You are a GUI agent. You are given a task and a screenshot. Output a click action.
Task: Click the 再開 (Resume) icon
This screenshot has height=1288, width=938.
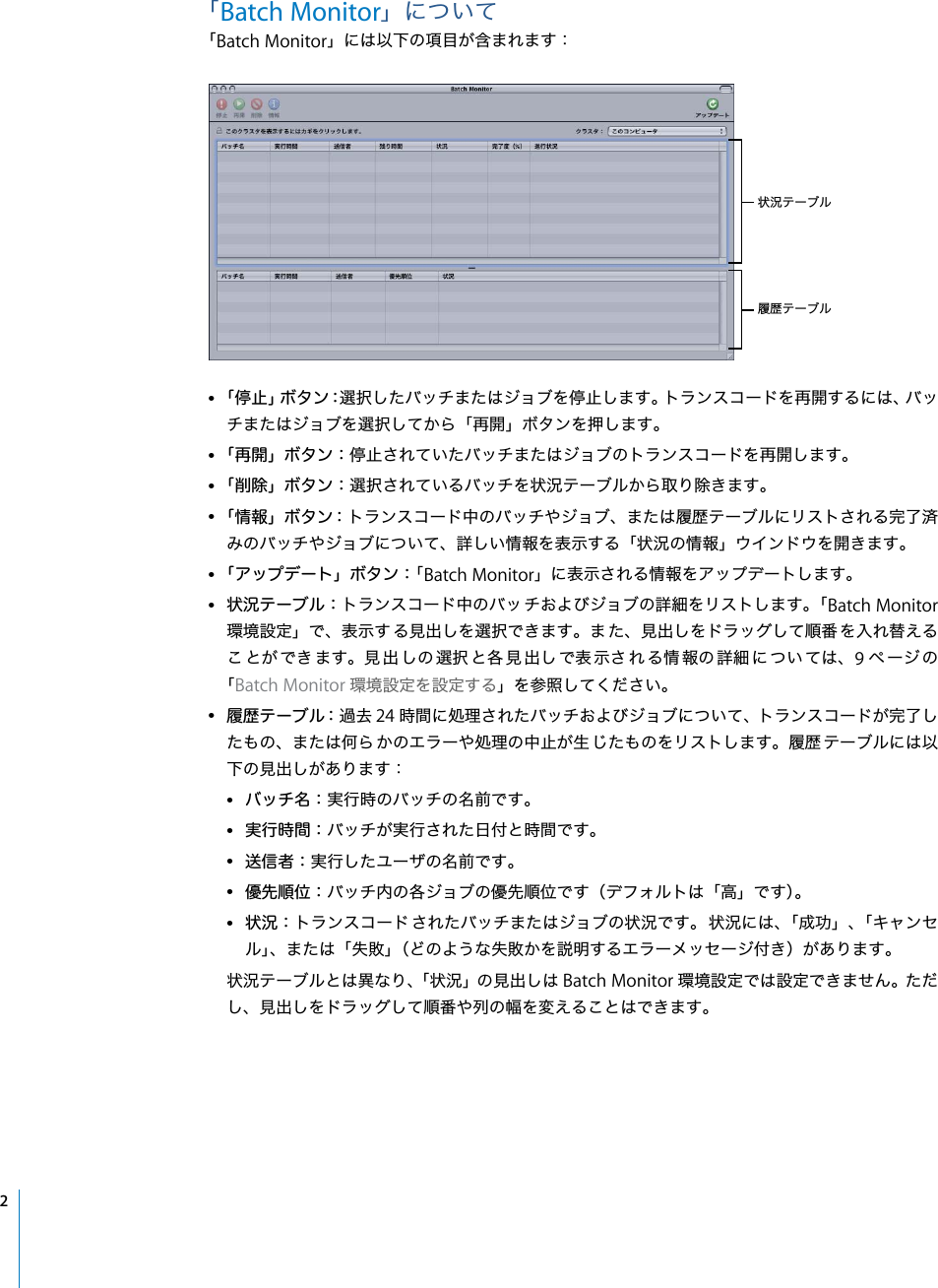coord(239,103)
